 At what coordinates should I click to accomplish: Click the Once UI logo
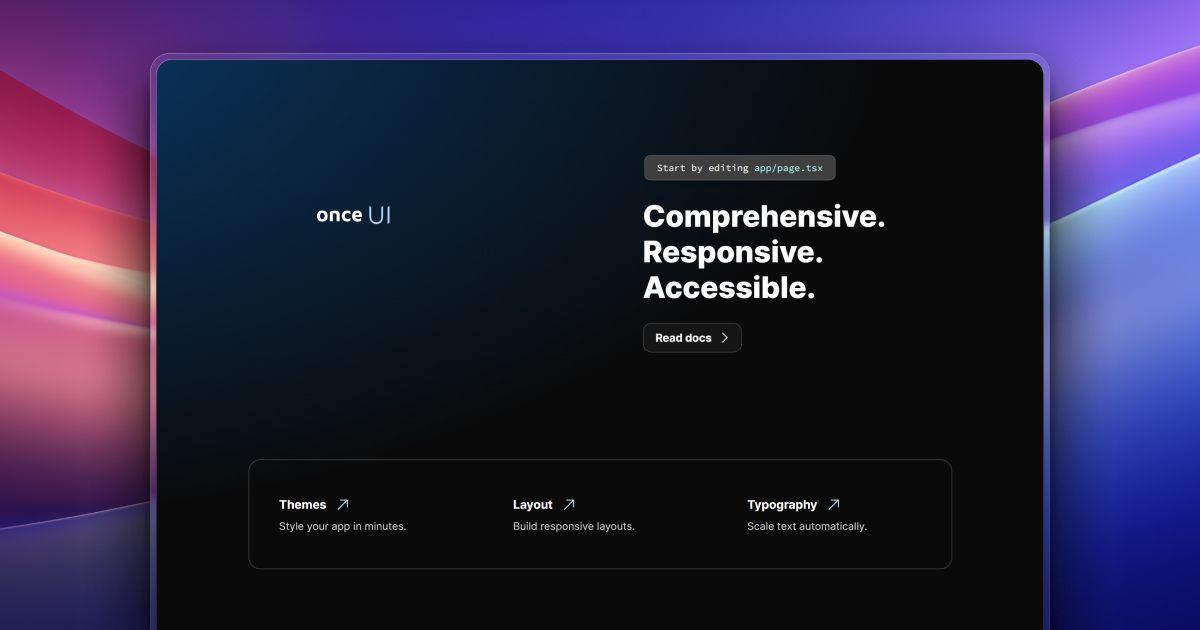pos(353,214)
